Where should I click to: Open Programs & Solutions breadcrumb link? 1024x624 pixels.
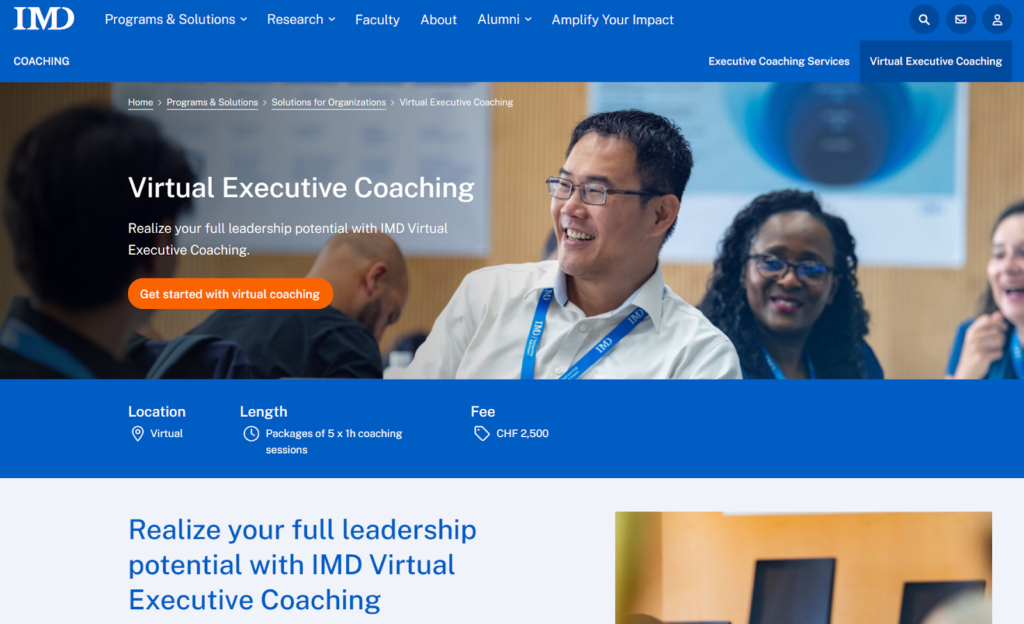(x=212, y=102)
